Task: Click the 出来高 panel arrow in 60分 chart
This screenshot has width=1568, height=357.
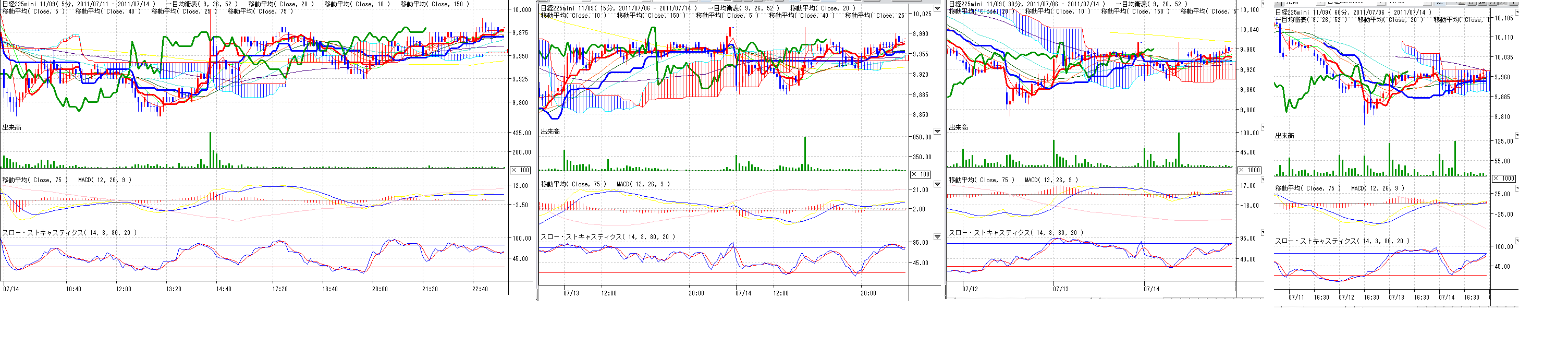Action: tap(1516, 135)
